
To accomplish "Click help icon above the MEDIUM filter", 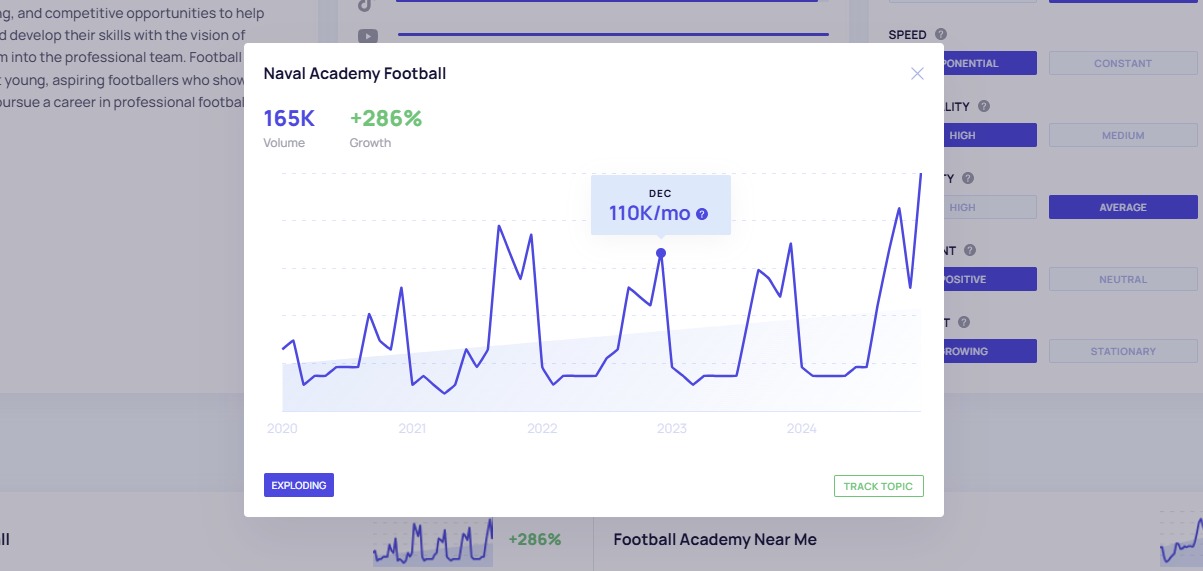I will 984,106.
